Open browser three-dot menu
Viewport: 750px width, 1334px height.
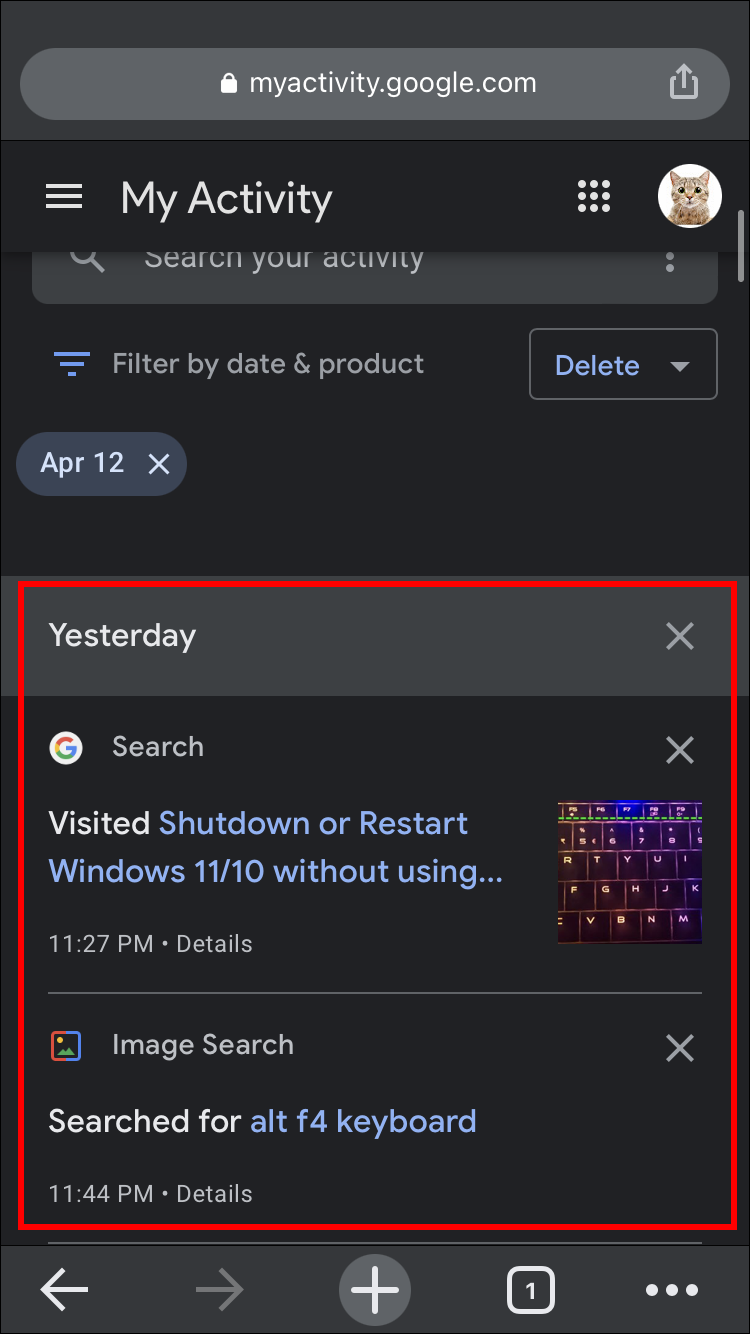click(x=671, y=1290)
